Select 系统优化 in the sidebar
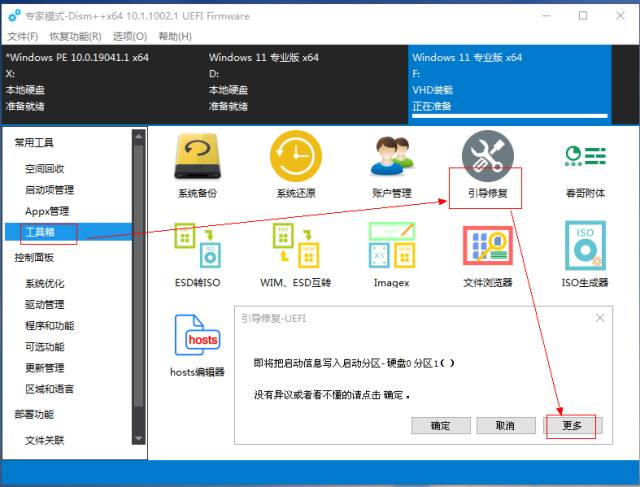Viewport: 640px width, 487px height. [44, 283]
